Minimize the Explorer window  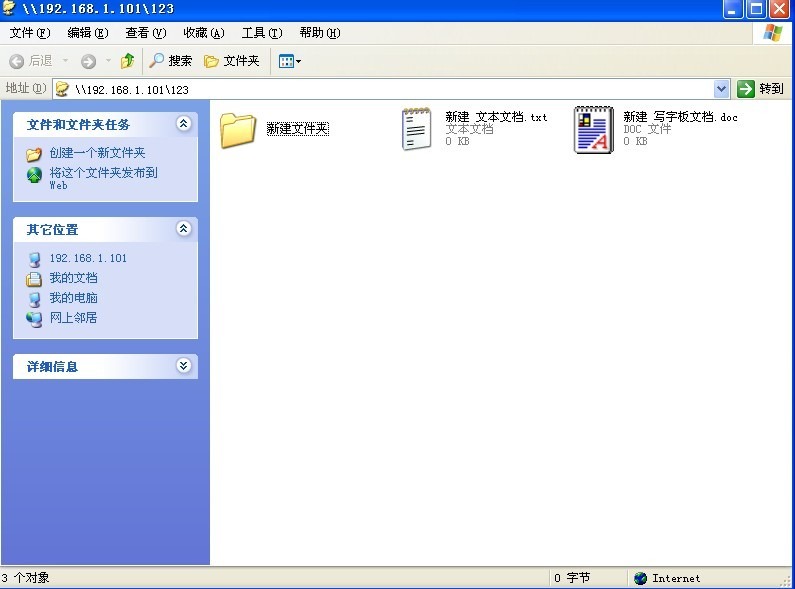[x=733, y=9]
